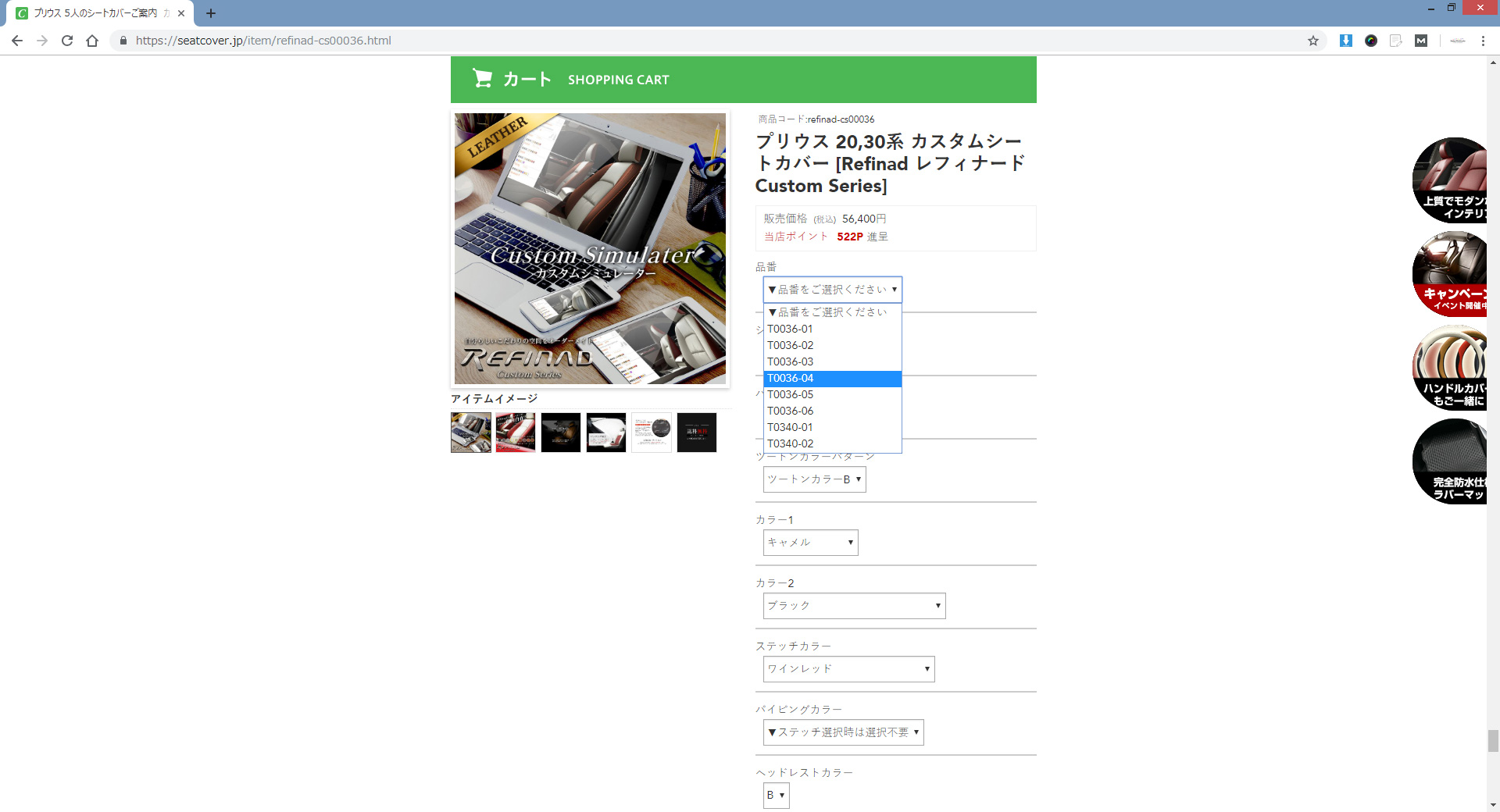Click the shopping cart icon
The height and width of the screenshot is (812, 1500).
483,79
